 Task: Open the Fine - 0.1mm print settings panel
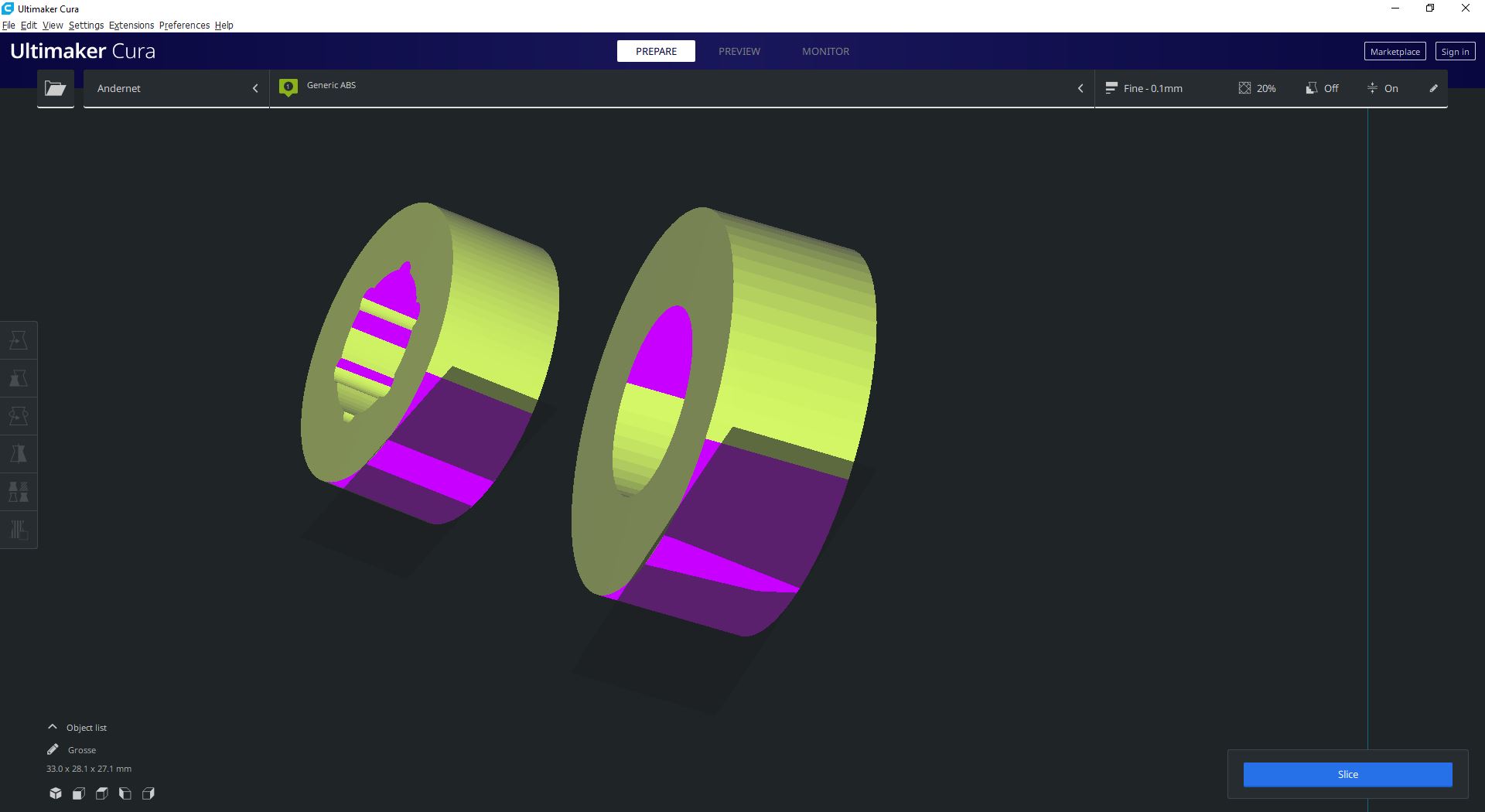pyautogui.click(x=1271, y=88)
